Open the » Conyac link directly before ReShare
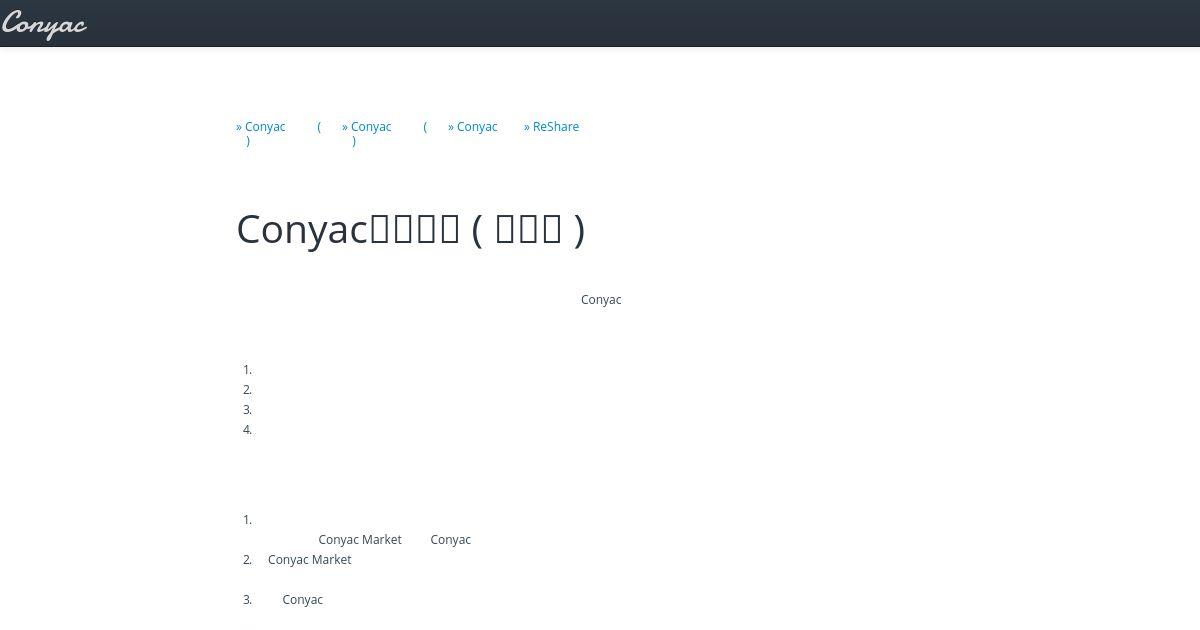The width and height of the screenshot is (1200, 630). tap(473, 127)
